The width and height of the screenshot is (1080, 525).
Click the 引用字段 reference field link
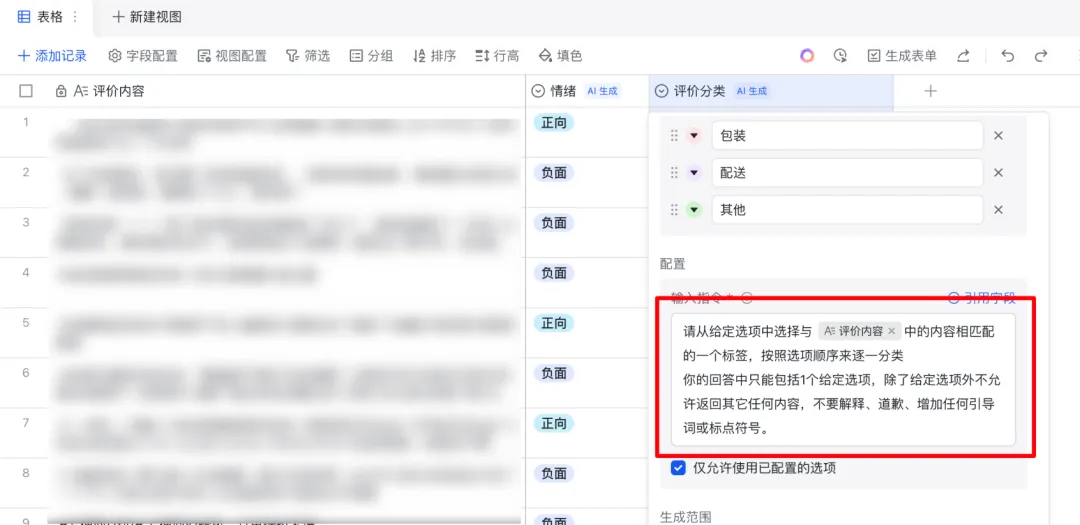pos(982,298)
